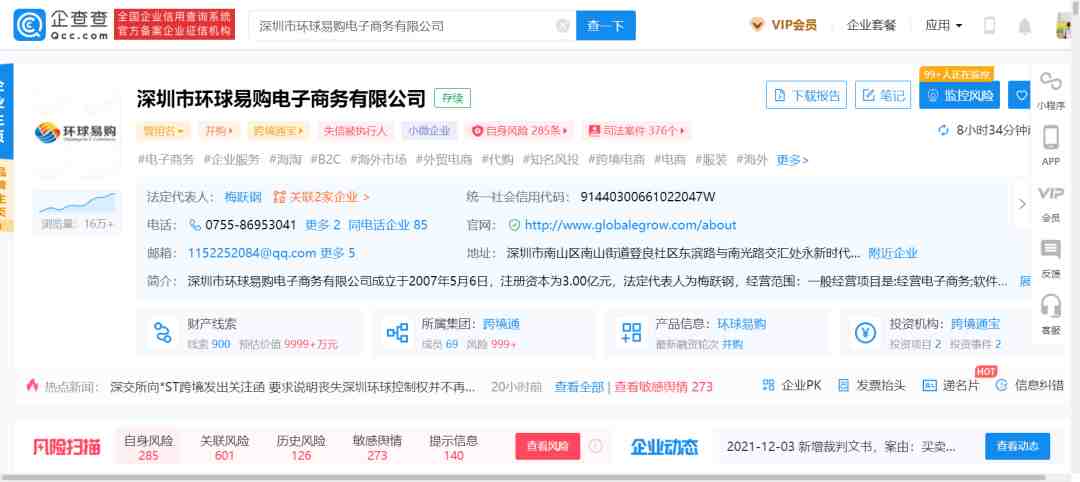The image size is (1080, 482).
Task: Open 查看全部 news link
Action: pos(579,386)
